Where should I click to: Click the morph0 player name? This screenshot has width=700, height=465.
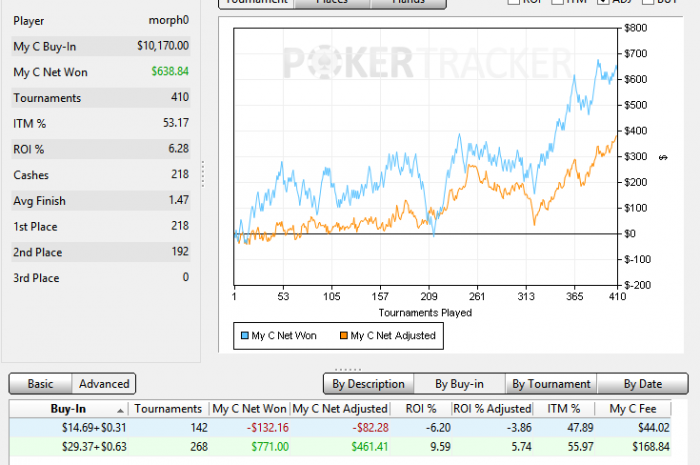[x=169, y=21]
